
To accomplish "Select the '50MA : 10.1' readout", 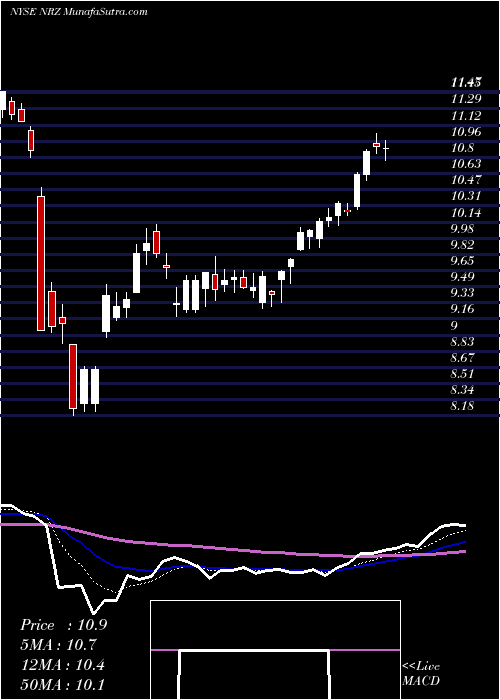I will pos(62,684).
